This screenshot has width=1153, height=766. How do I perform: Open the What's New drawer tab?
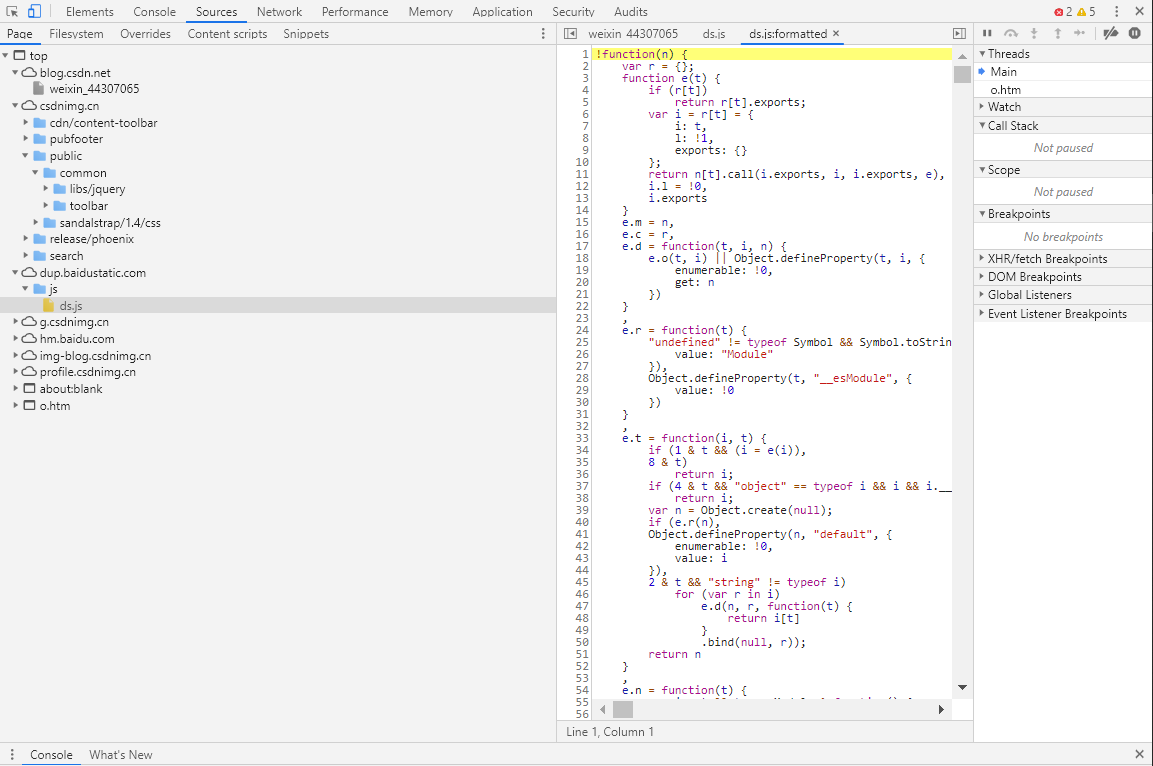click(121, 755)
